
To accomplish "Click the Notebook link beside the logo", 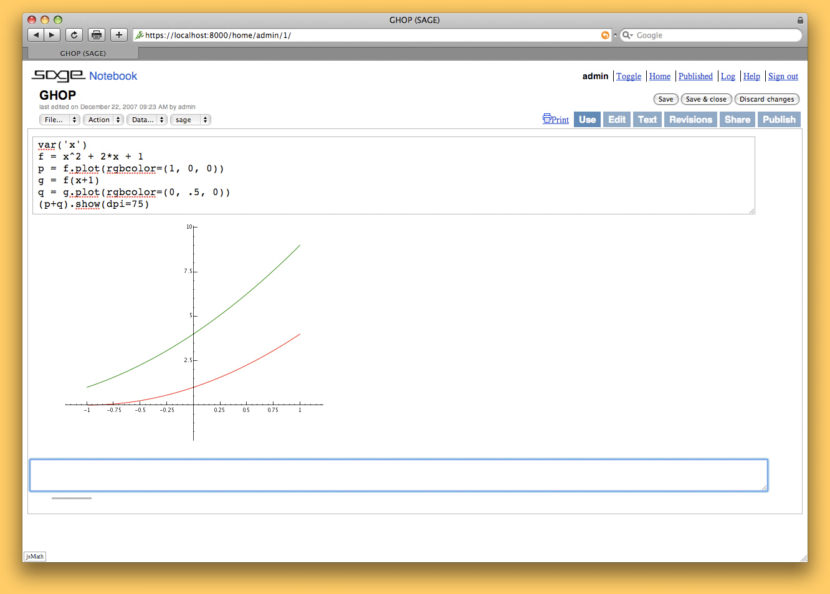I will (x=113, y=76).
